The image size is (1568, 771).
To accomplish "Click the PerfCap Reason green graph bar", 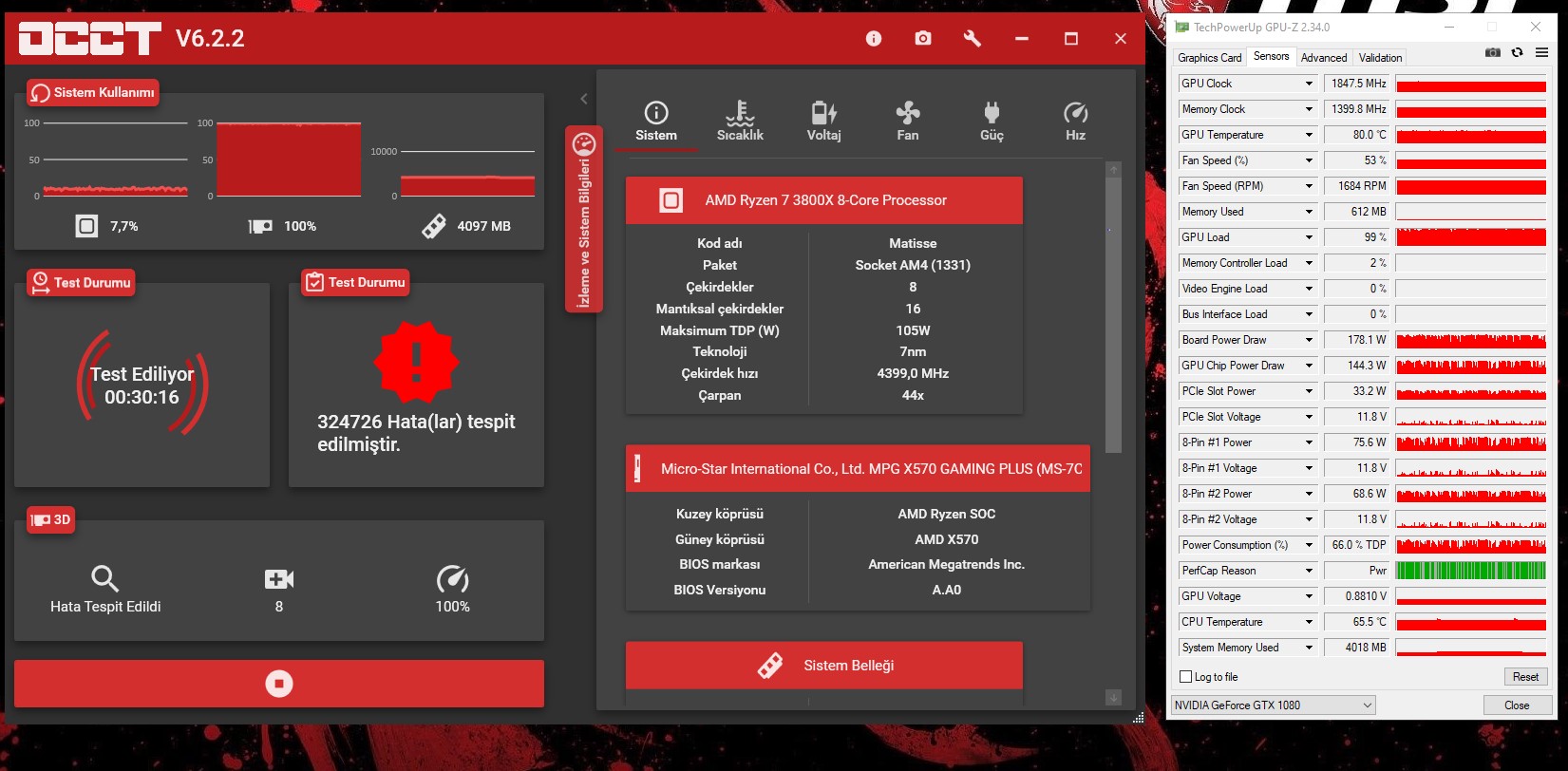I will coord(1471,571).
